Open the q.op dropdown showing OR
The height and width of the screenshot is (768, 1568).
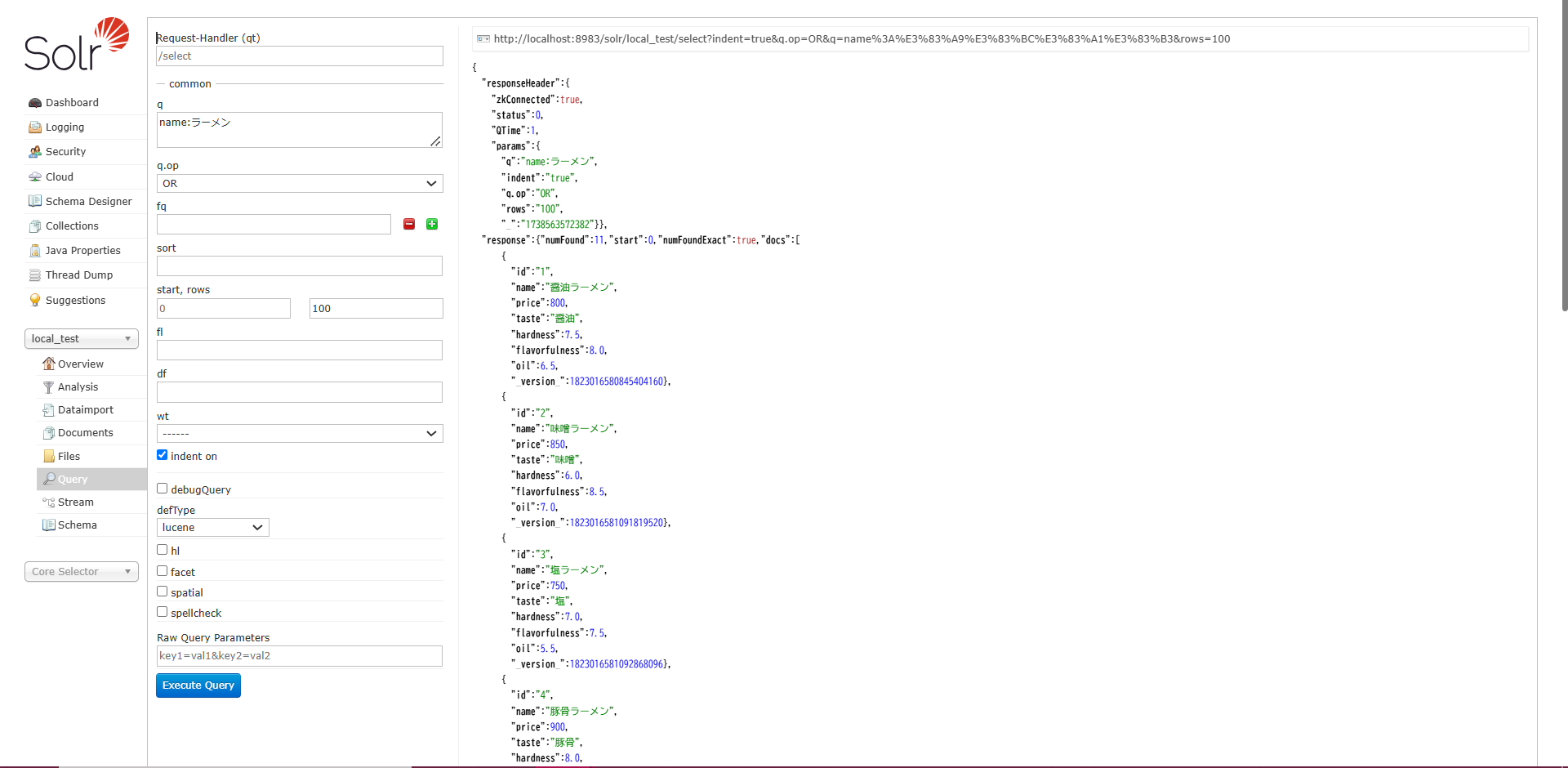300,184
